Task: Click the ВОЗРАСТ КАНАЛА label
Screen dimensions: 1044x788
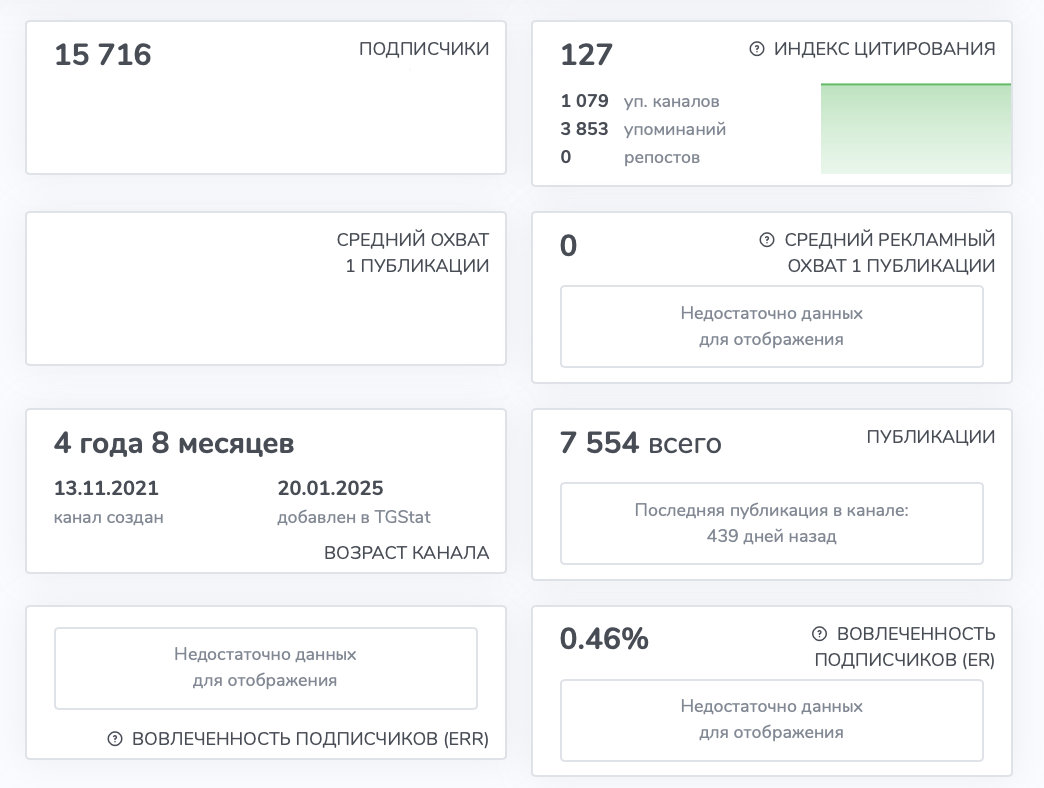Action: tap(406, 552)
